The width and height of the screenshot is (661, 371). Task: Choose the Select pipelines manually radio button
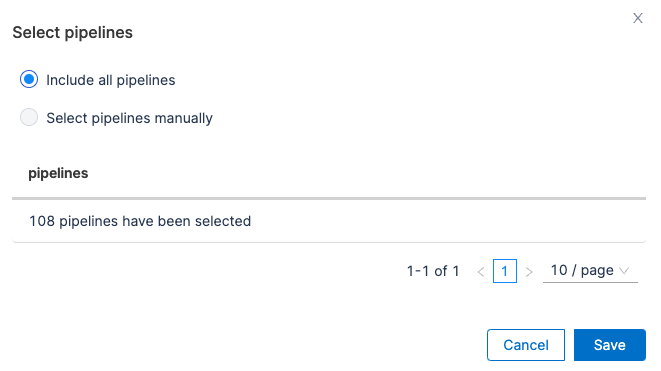click(29, 117)
